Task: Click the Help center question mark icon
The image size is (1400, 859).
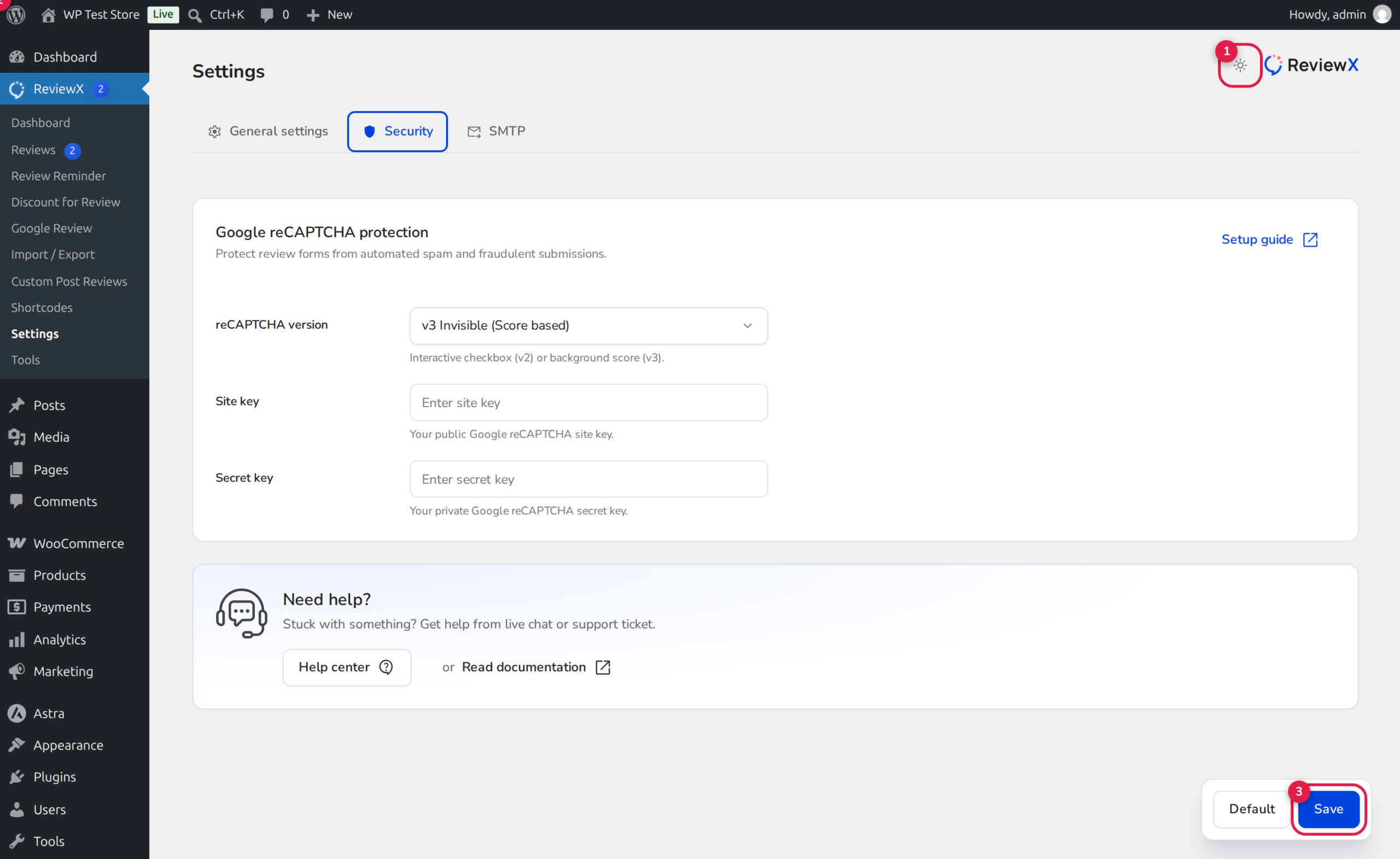Action: [x=386, y=667]
